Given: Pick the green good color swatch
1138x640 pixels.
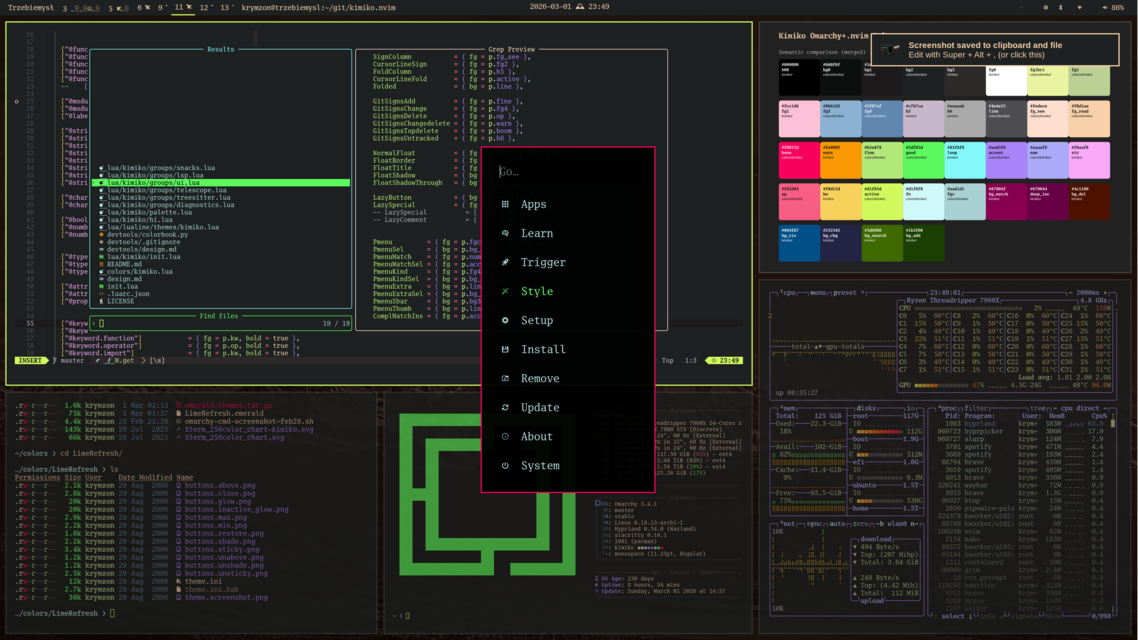Looking at the screenshot, I should point(923,160).
